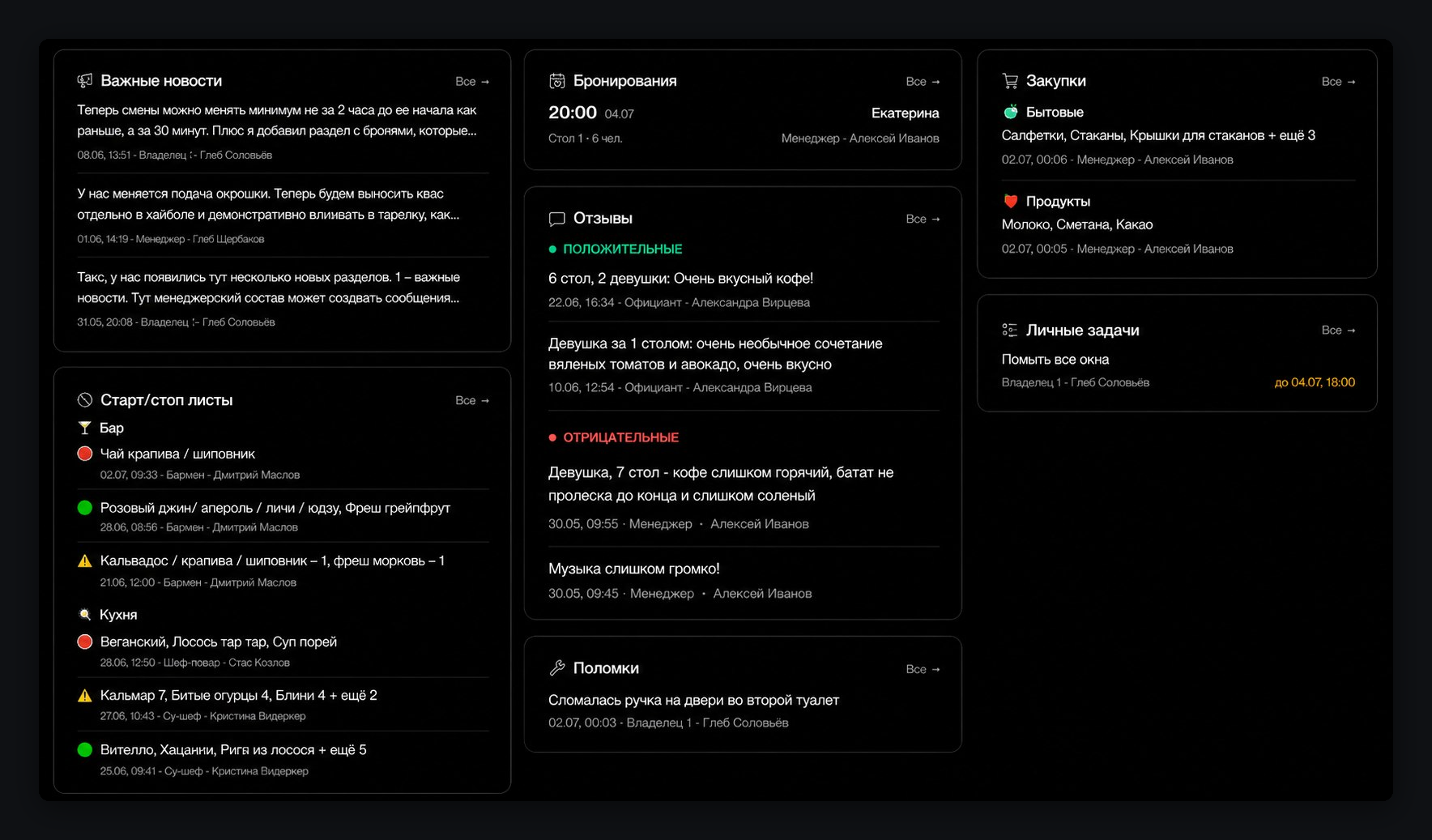Open news about окрошка serving change

click(x=283, y=215)
